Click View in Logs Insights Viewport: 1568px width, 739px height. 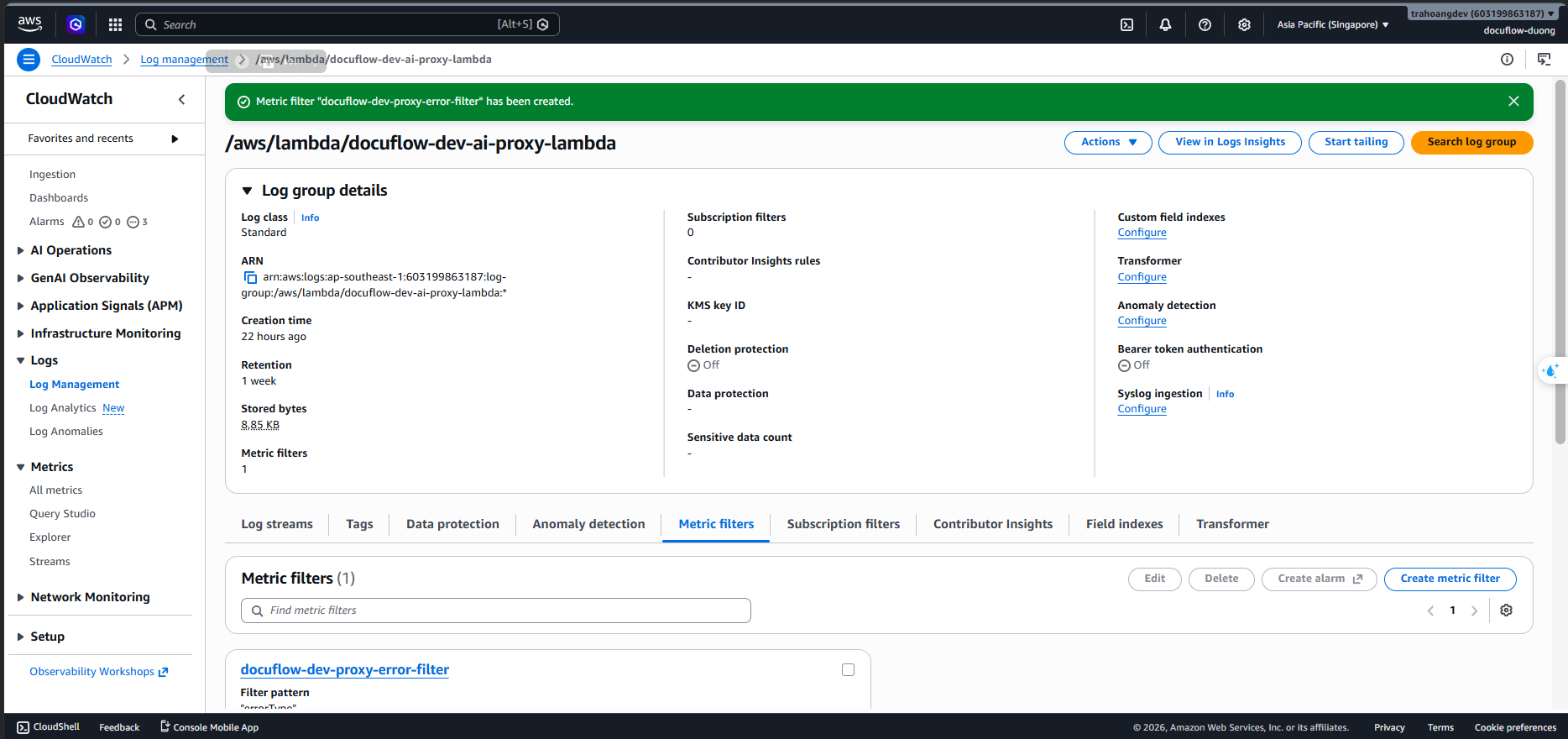tap(1230, 142)
